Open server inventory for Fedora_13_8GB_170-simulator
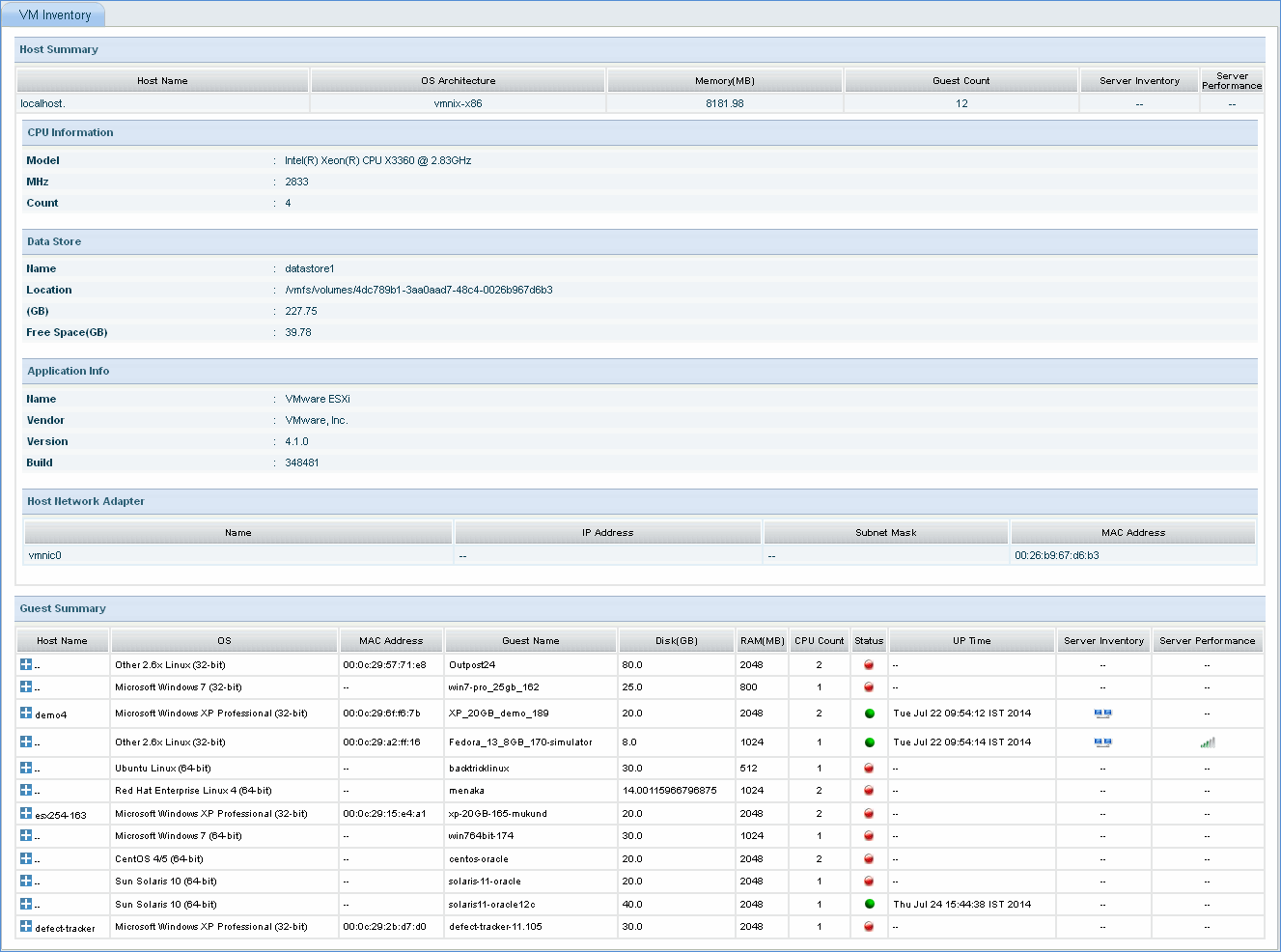The width and height of the screenshot is (1281, 952). 1102,742
